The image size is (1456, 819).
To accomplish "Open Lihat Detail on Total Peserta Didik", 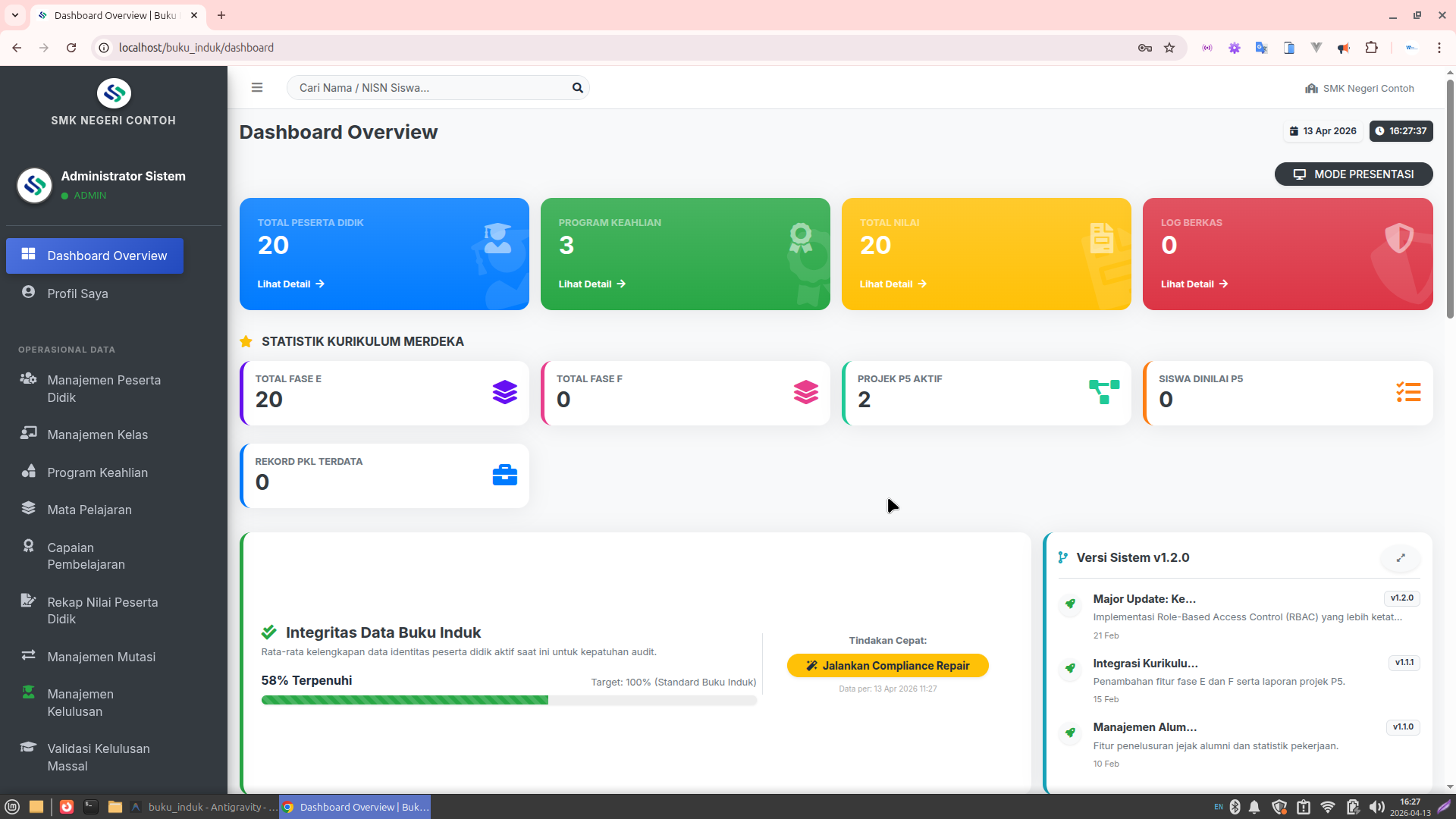I will point(290,284).
